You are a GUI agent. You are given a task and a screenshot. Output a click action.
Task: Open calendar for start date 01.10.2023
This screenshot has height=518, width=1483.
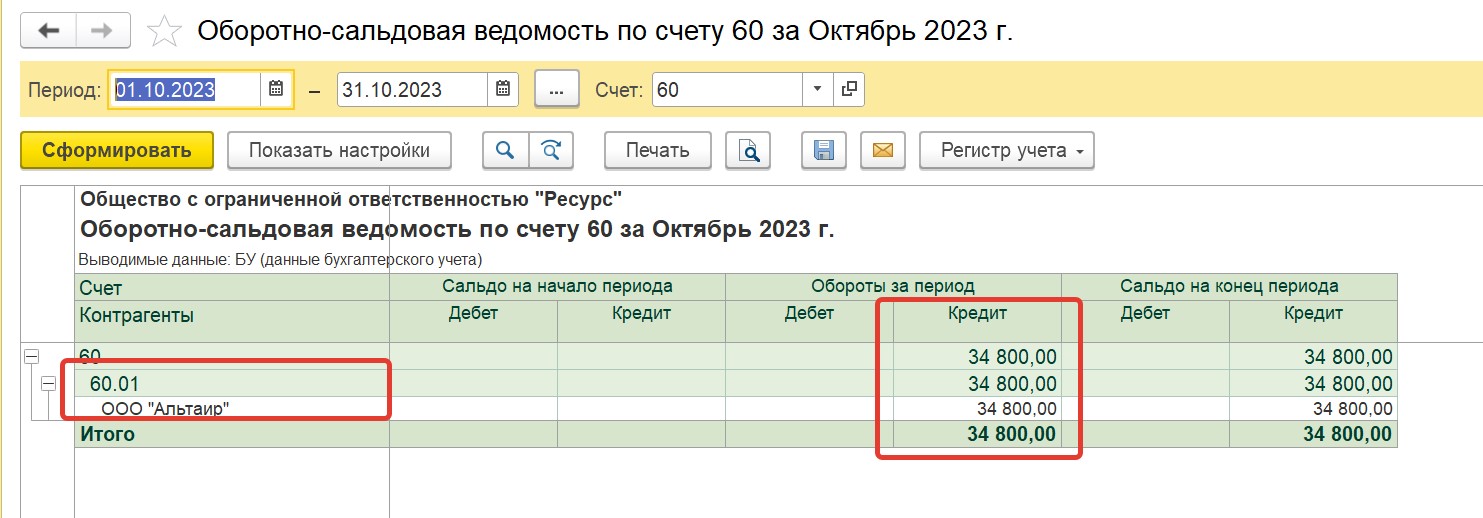click(276, 89)
